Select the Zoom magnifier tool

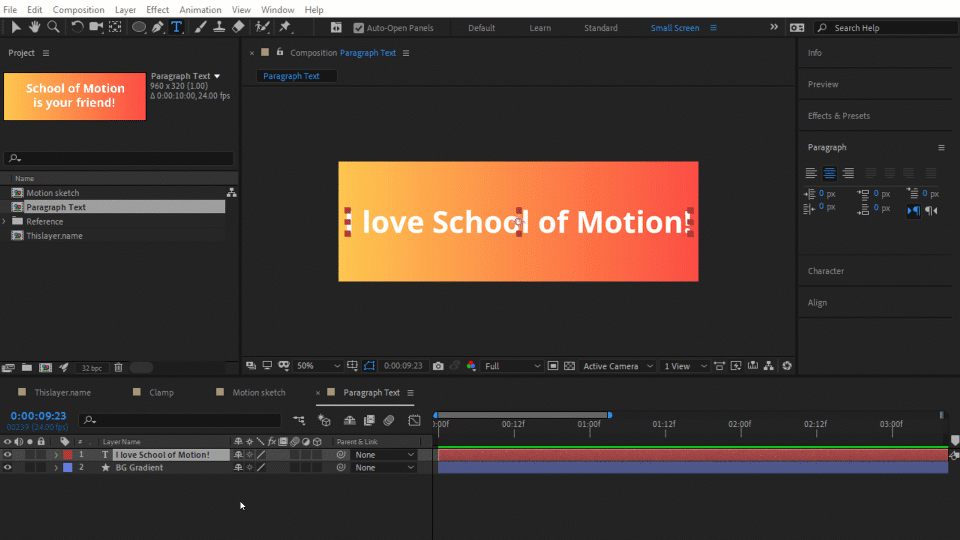pos(53,27)
